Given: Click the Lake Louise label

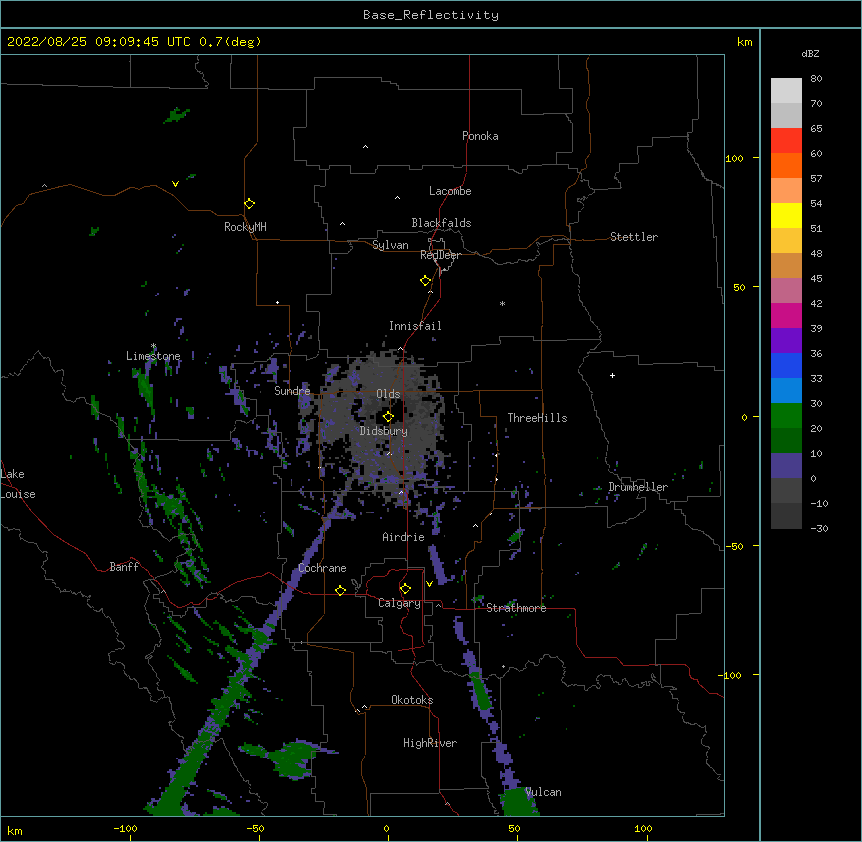Looking at the screenshot, I should (18, 484).
